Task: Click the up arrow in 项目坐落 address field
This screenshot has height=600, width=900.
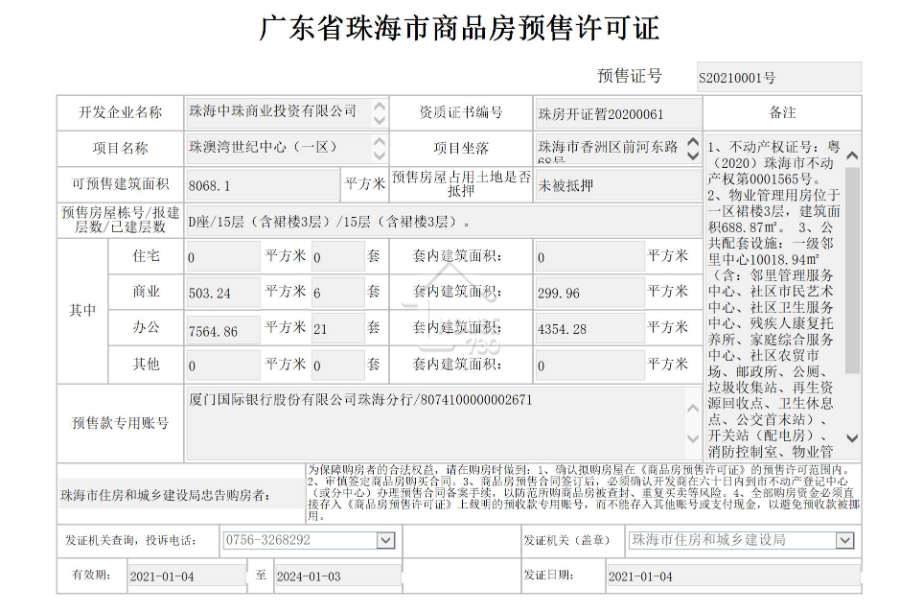Action: click(693, 142)
